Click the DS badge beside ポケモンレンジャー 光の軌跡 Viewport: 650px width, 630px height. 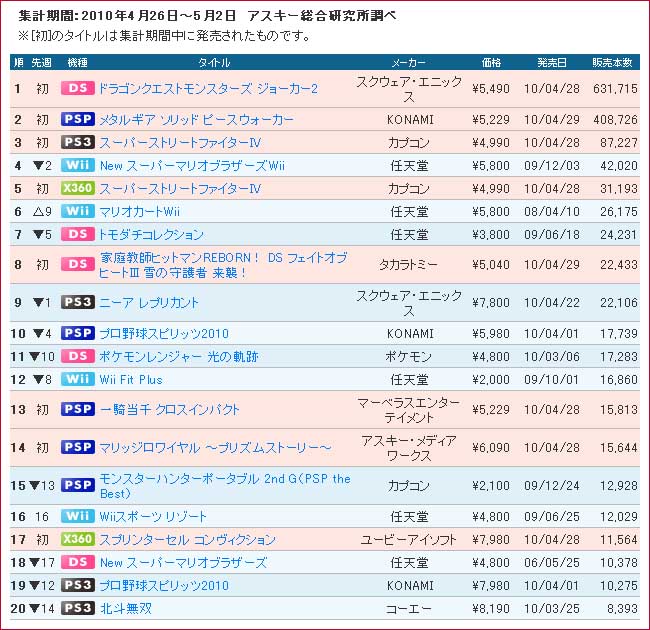[x=78, y=356]
